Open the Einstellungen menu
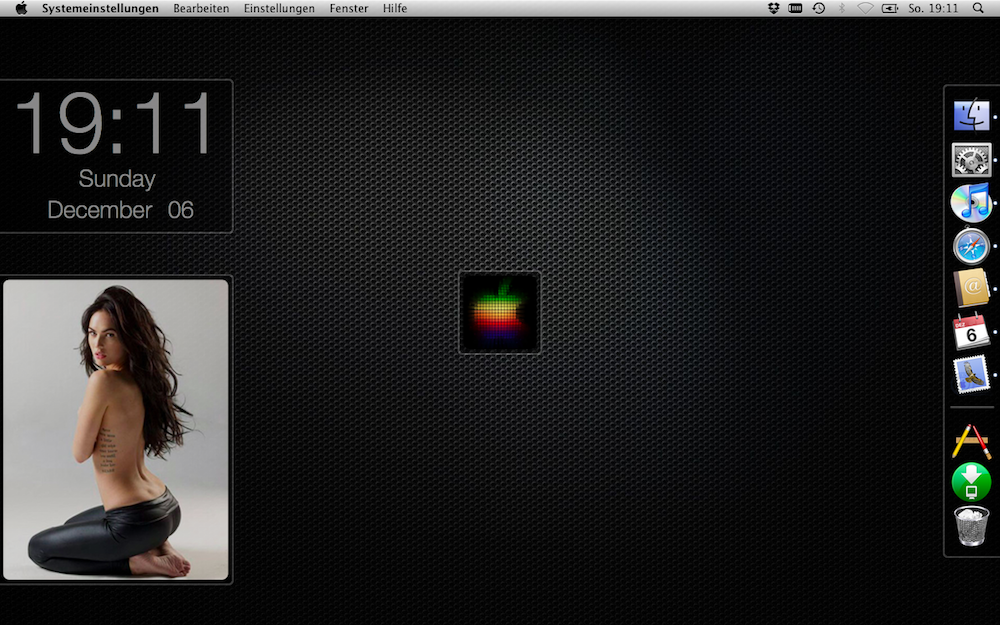Viewport: 1000px width, 625px height. 279,8
